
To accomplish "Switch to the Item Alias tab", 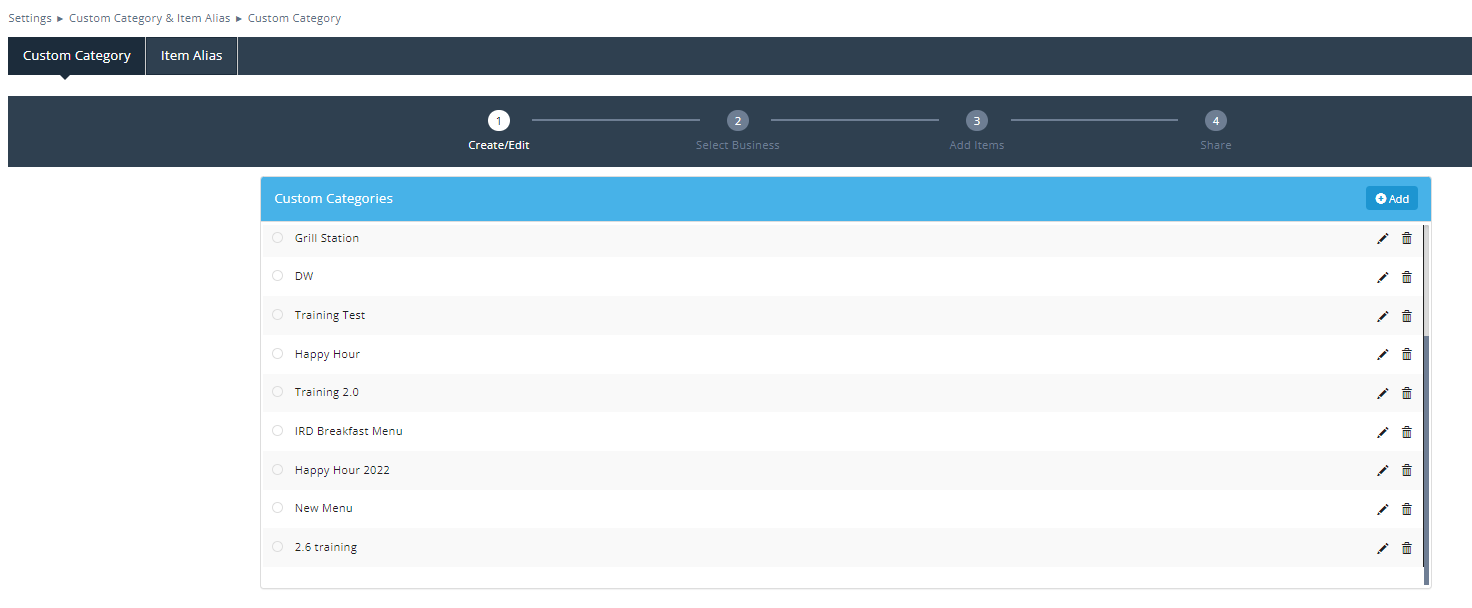I will [x=191, y=56].
